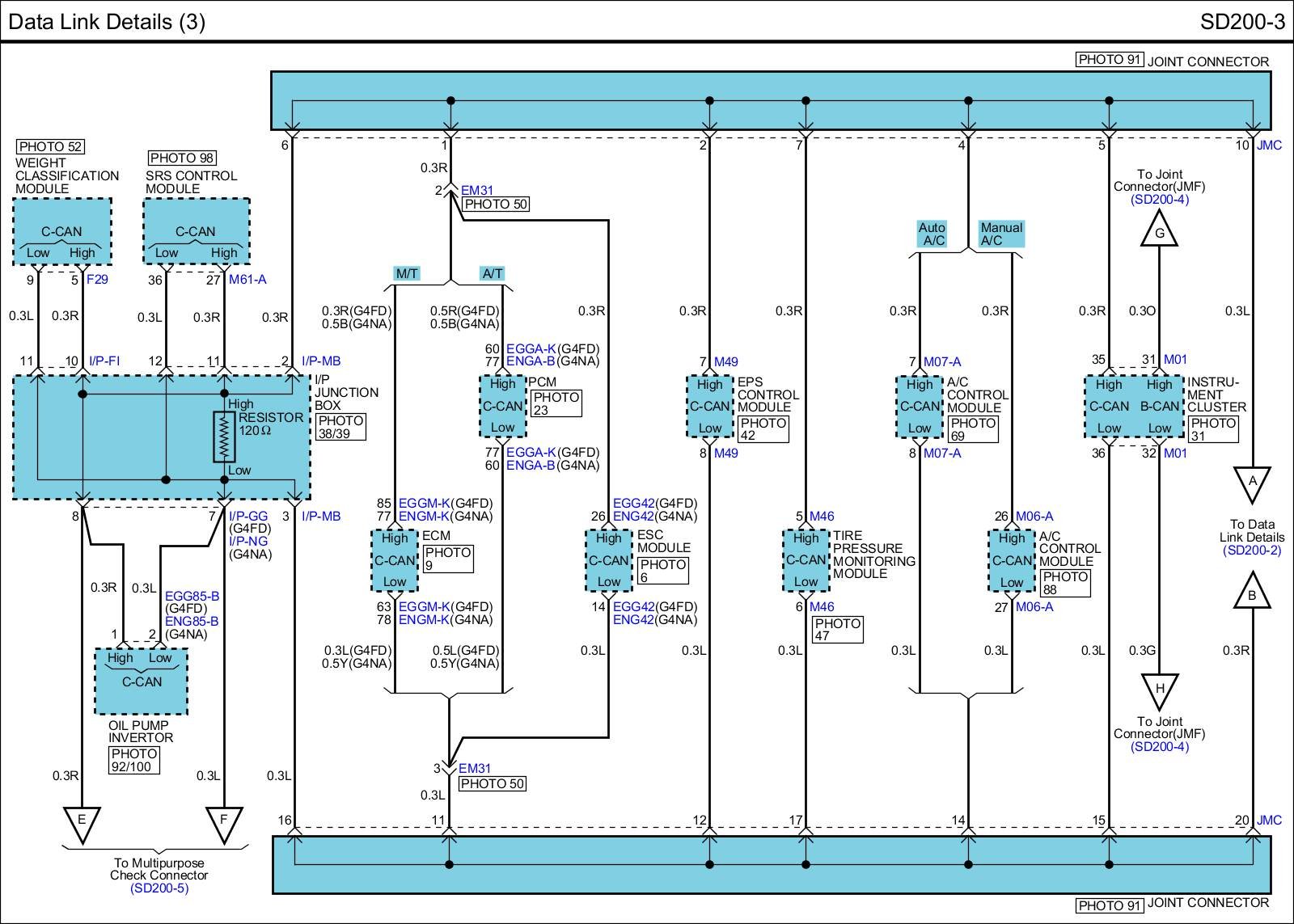Open PHOTO 31 beside Instrument Cluster
Image resolution: width=1294 pixels, height=924 pixels.
1213,429
